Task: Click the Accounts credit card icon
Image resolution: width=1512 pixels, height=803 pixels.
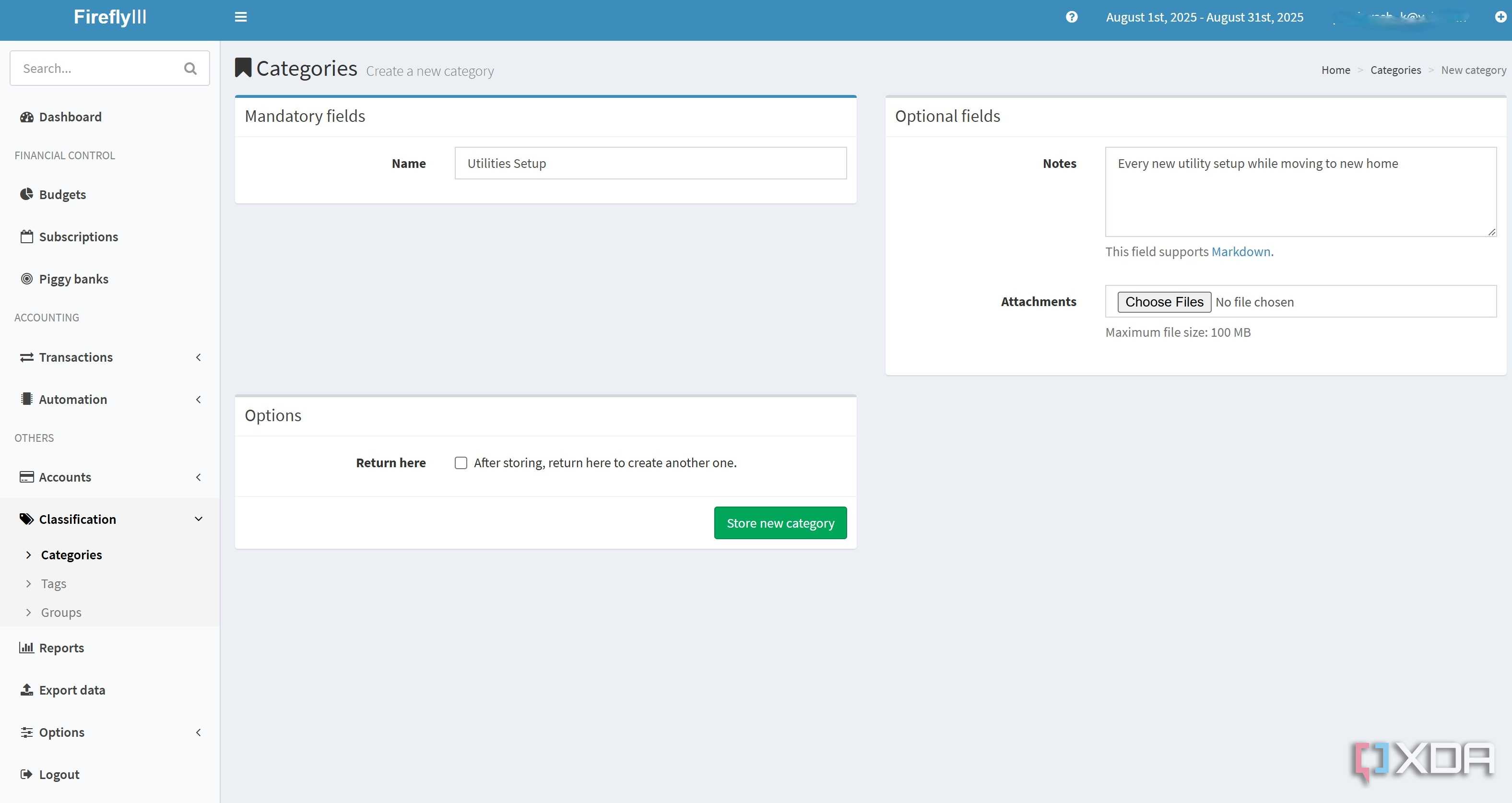Action: click(x=26, y=477)
